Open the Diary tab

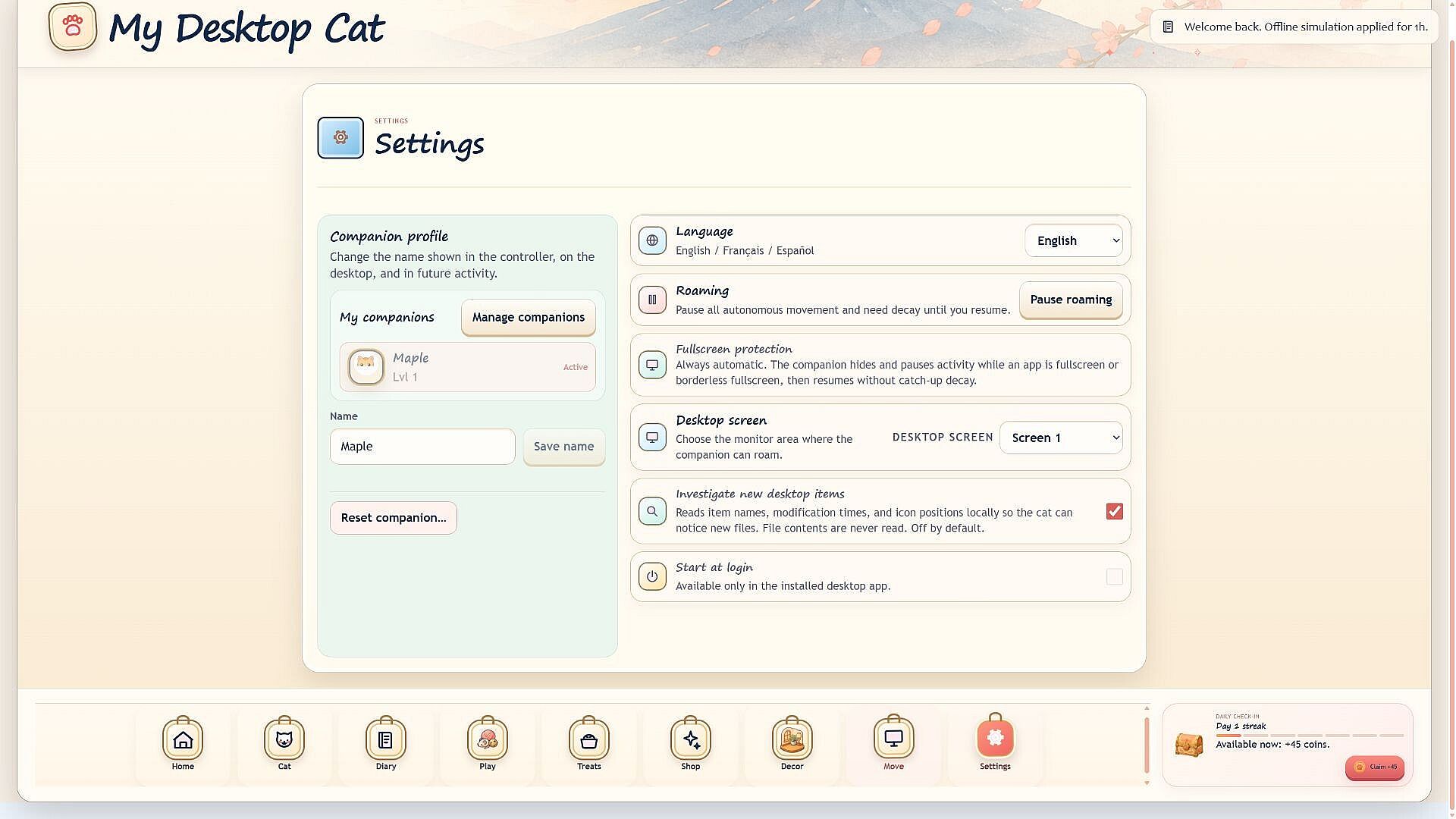click(x=386, y=743)
